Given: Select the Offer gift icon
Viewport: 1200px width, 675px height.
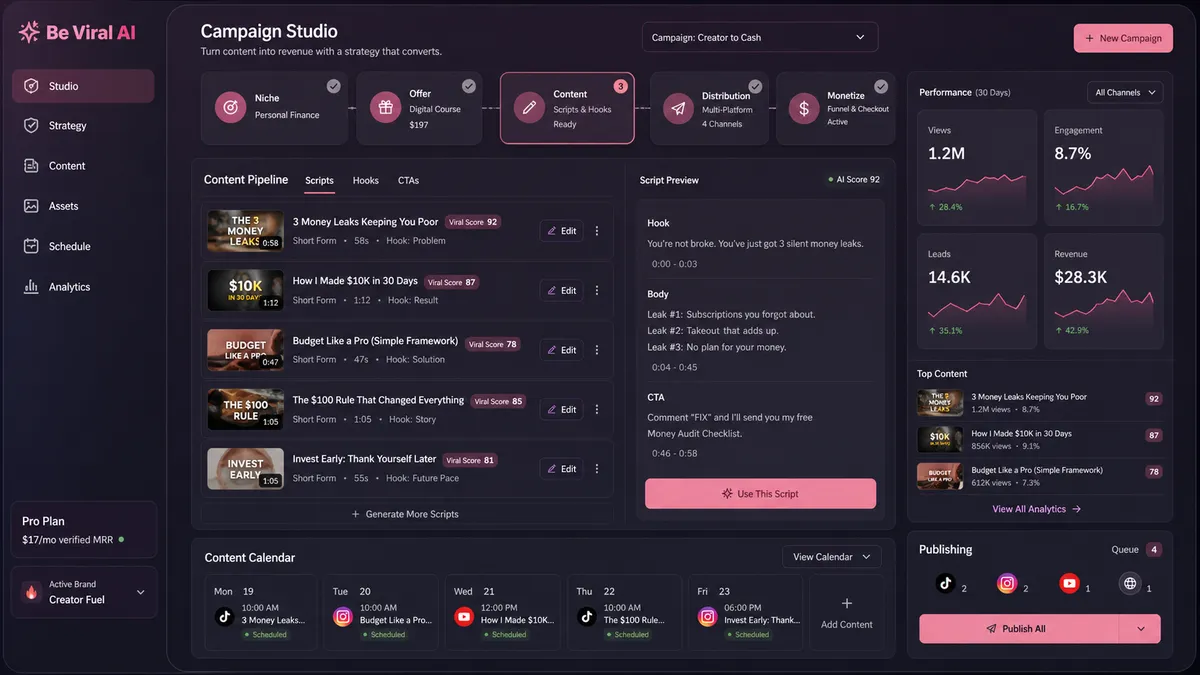Looking at the screenshot, I should (x=385, y=108).
